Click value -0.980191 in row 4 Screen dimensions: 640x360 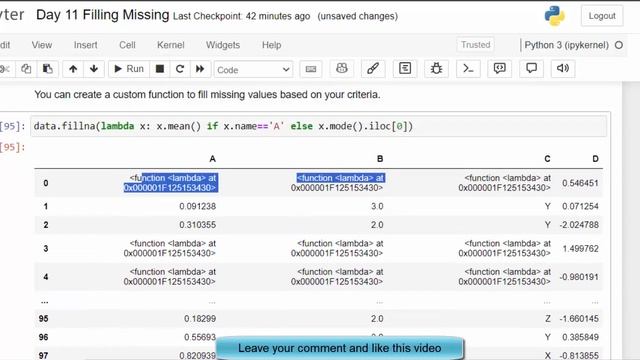click(x=579, y=277)
